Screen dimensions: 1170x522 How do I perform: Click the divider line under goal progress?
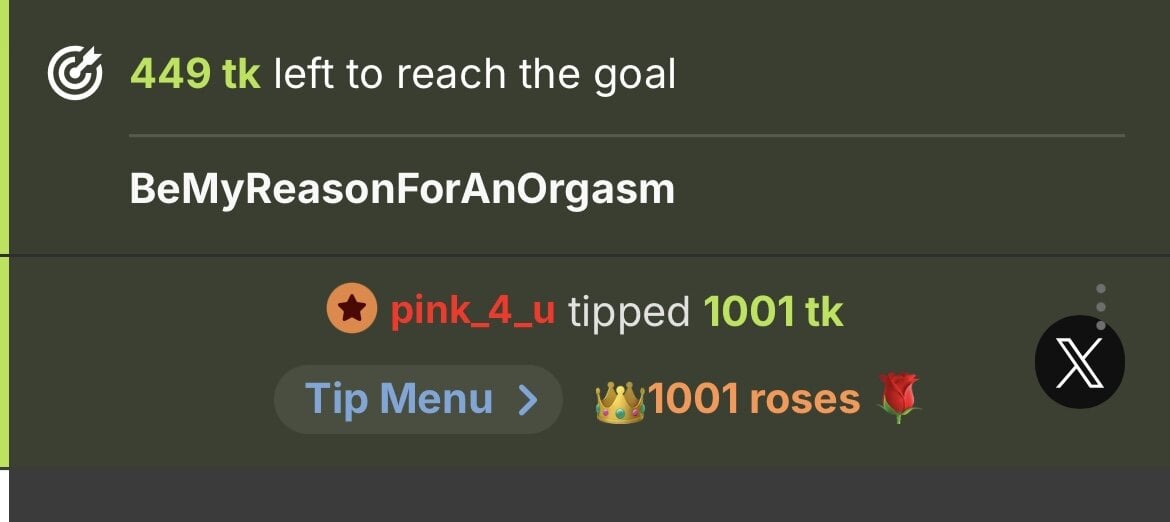tap(627, 136)
